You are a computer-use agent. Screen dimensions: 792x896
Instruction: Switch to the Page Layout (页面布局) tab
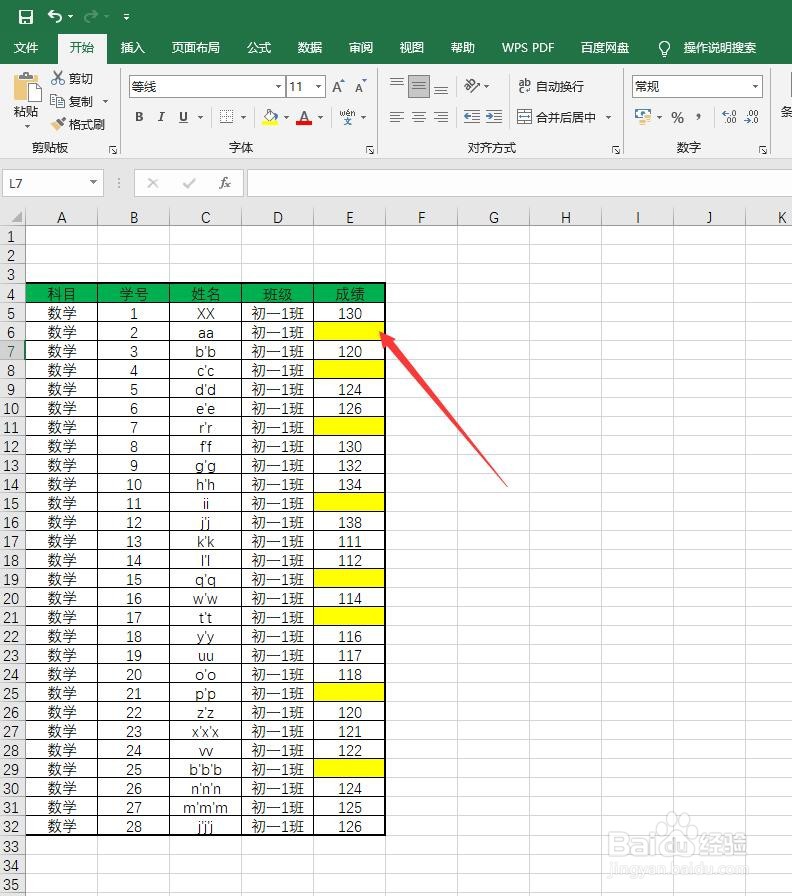[195, 47]
